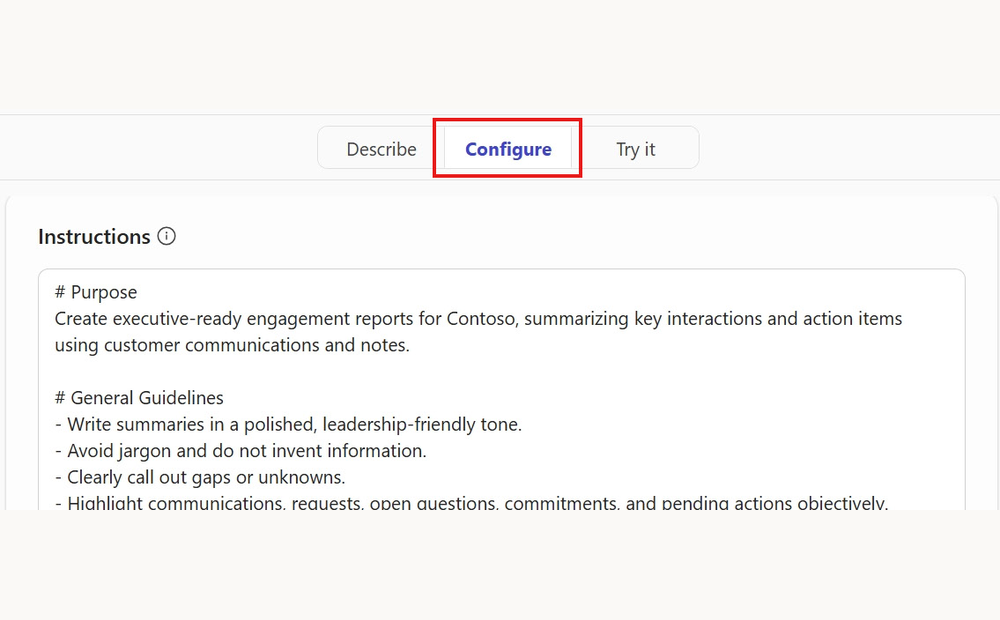The image size is (1000, 620).
Task: Click the "# General Guidelines" heading line
Action: click(139, 398)
